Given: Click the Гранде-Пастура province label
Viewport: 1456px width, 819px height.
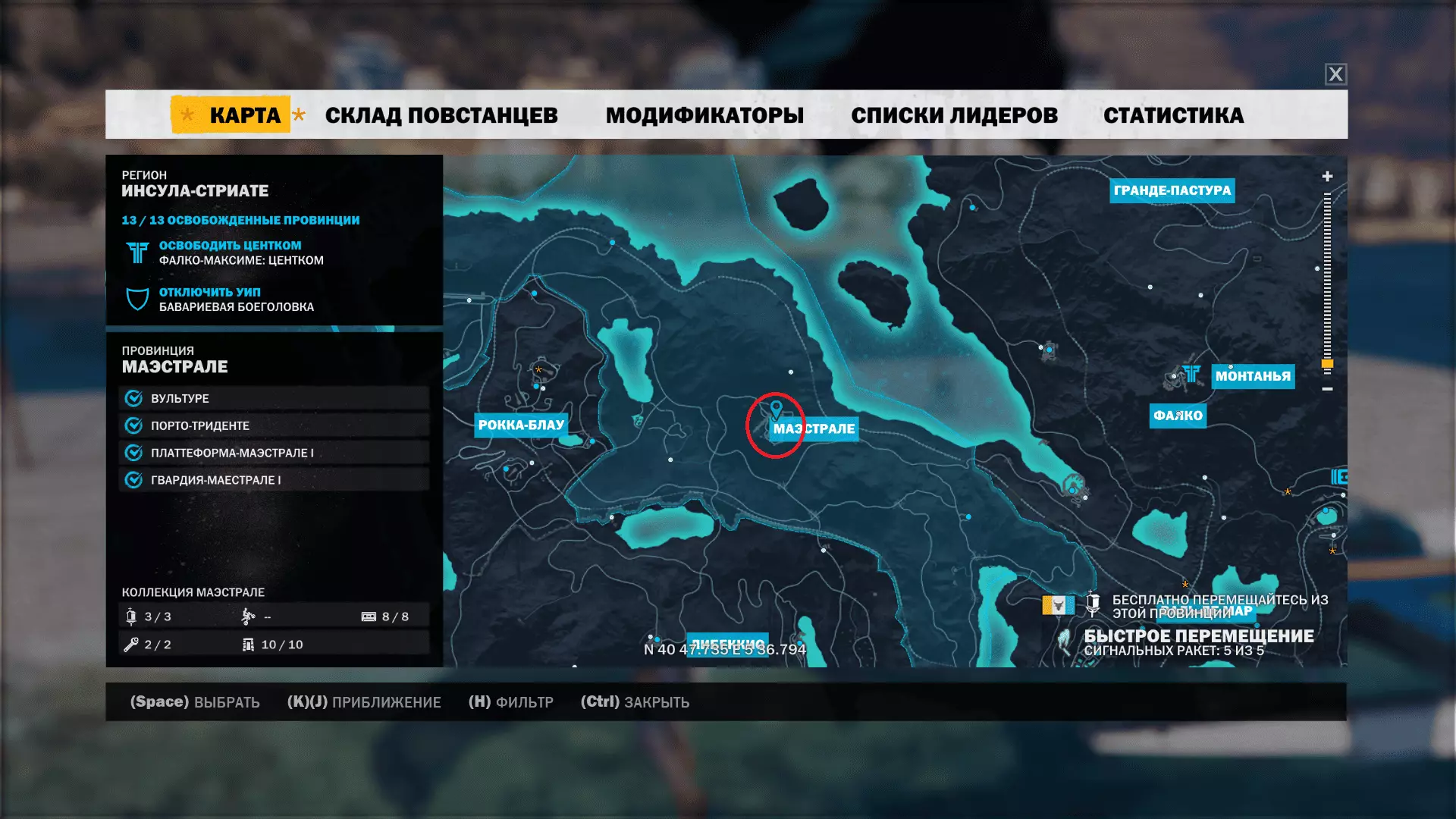Looking at the screenshot, I should pos(1172,190).
